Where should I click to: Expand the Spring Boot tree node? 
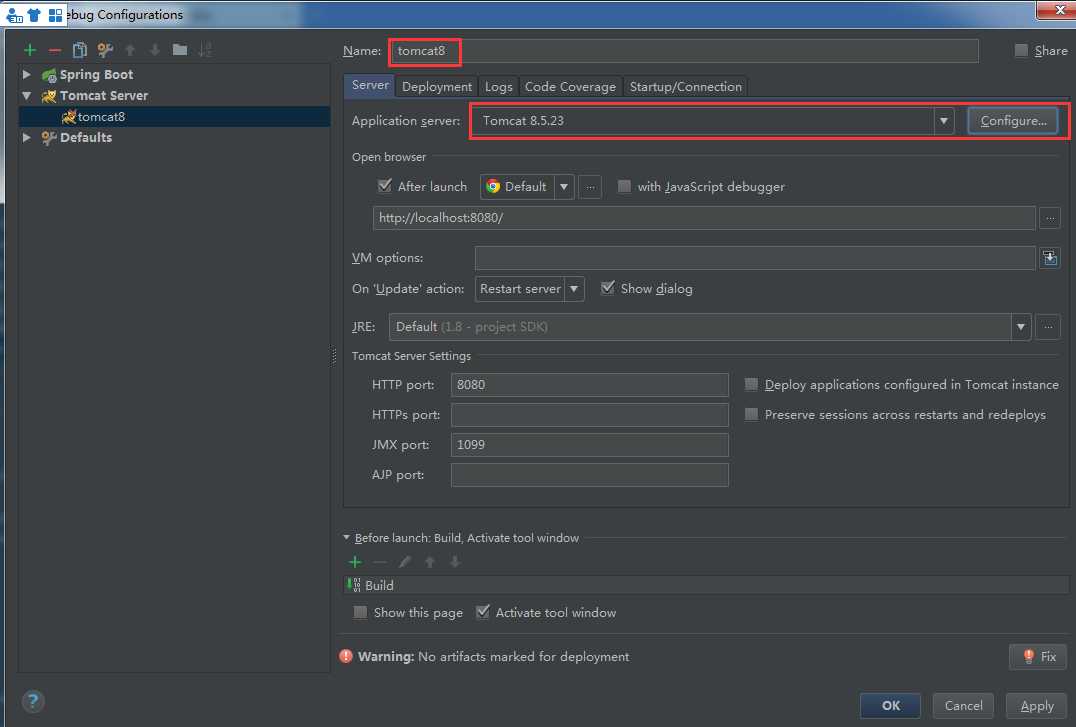(26, 74)
